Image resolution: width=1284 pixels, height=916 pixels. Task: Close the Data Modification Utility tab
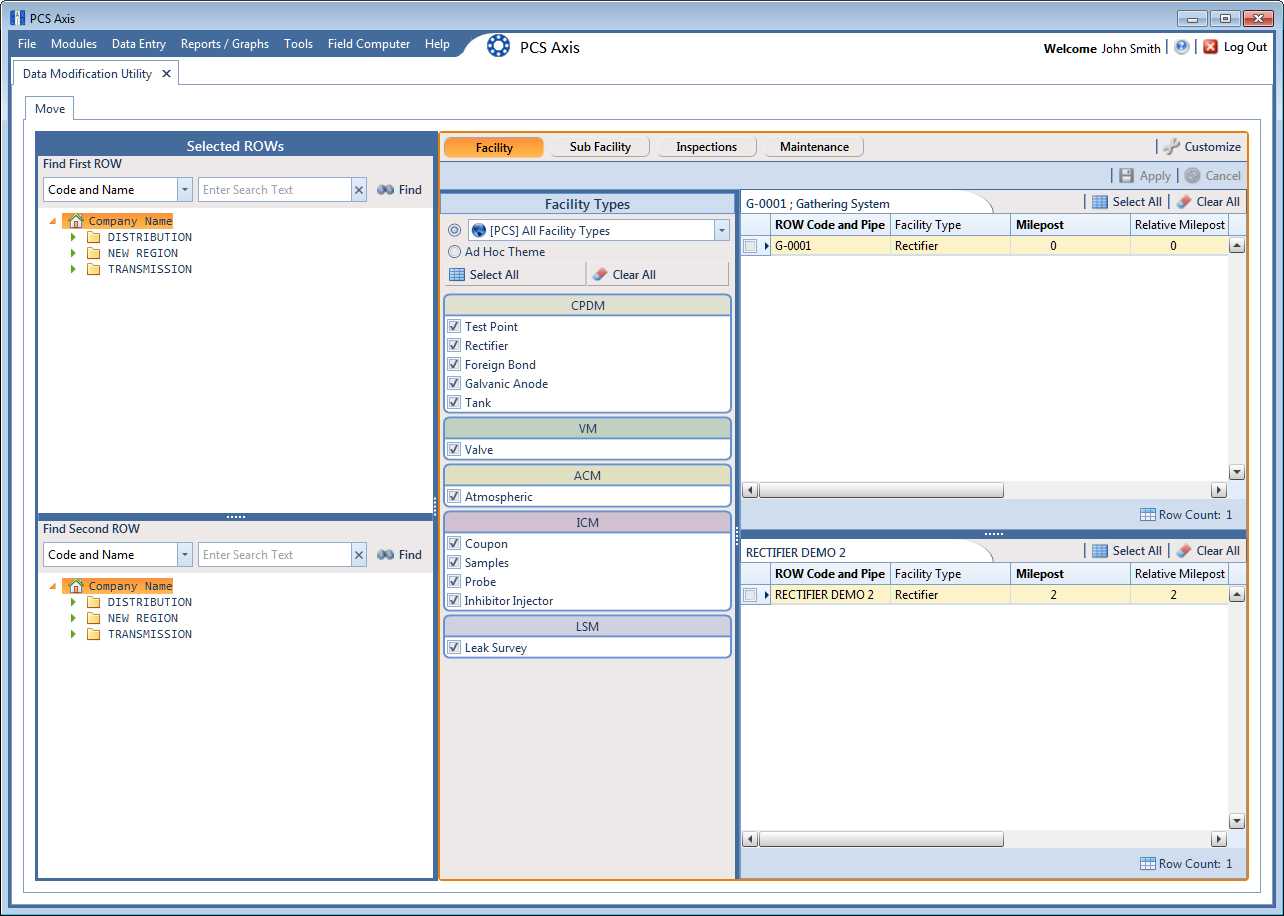pyautogui.click(x=166, y=74)
